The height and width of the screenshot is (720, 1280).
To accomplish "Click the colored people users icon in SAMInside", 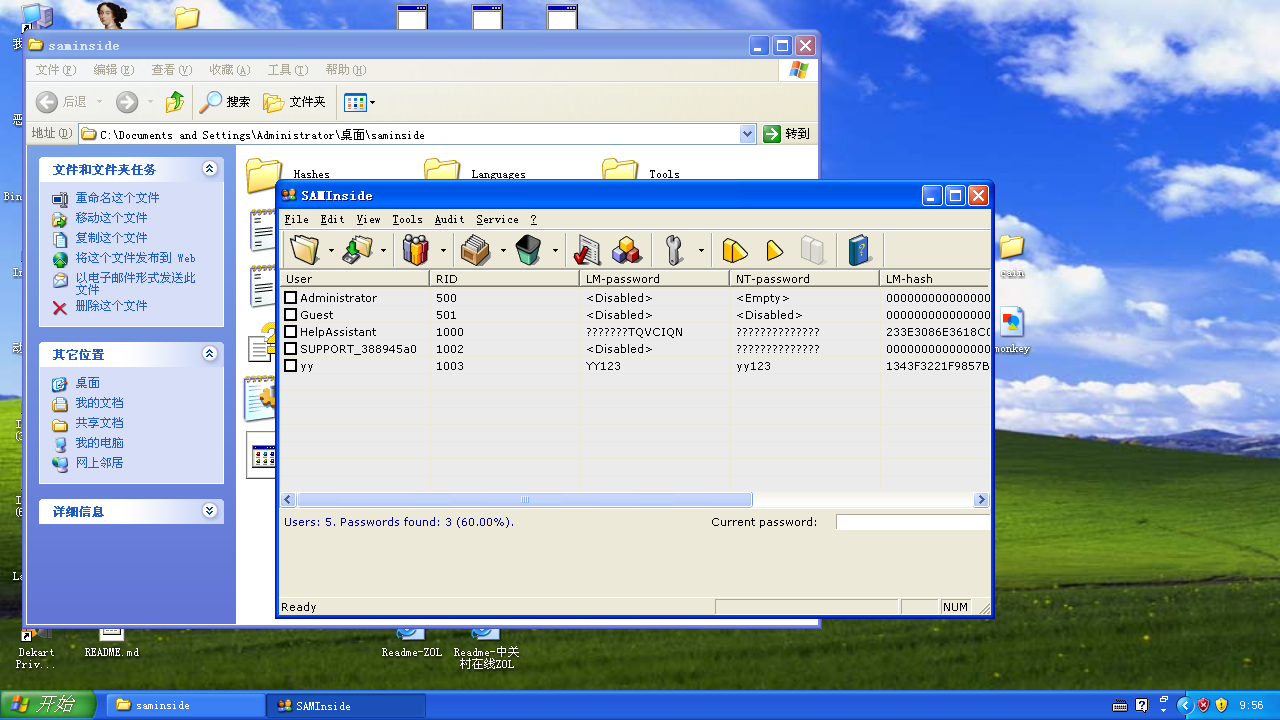I will (416, 250).
